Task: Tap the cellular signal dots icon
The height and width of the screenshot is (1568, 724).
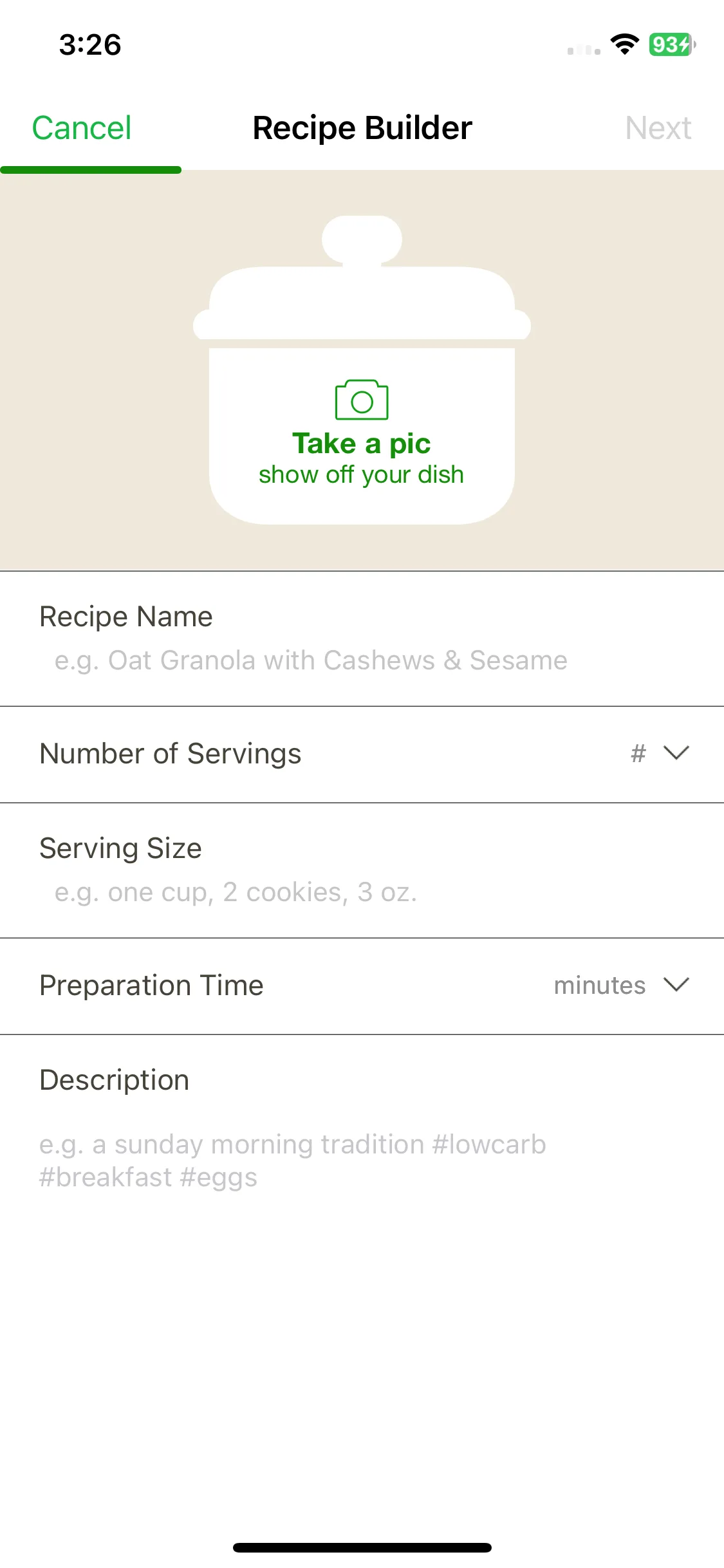Action: click(x=584, y=50)
